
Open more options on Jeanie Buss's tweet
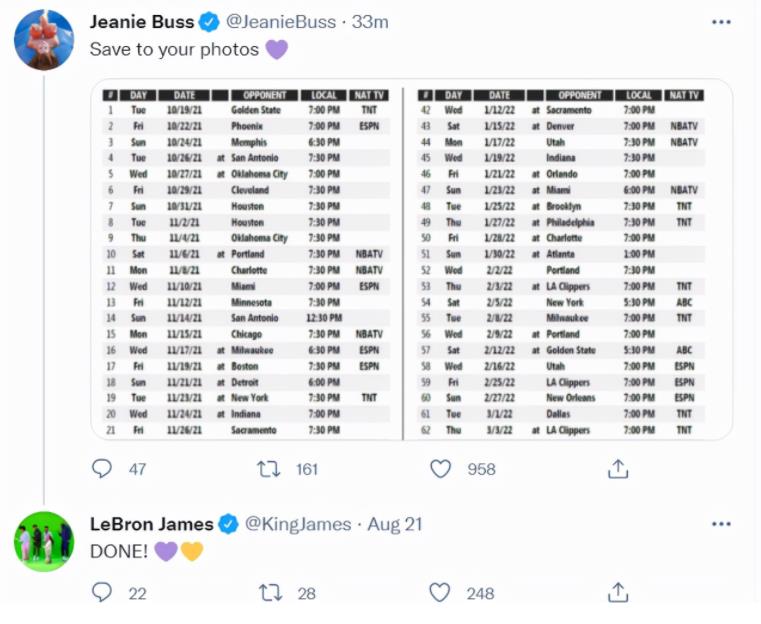tap(720, 22)
